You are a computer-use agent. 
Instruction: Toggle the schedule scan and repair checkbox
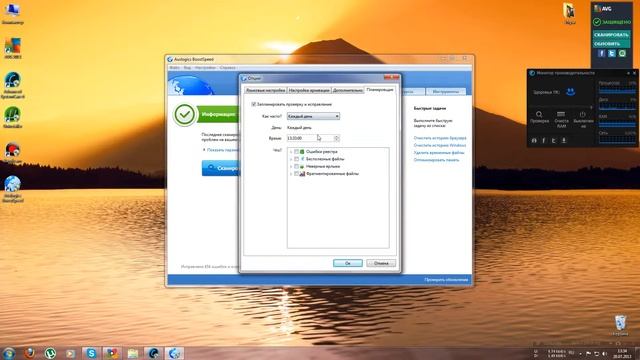click(253, 104)
